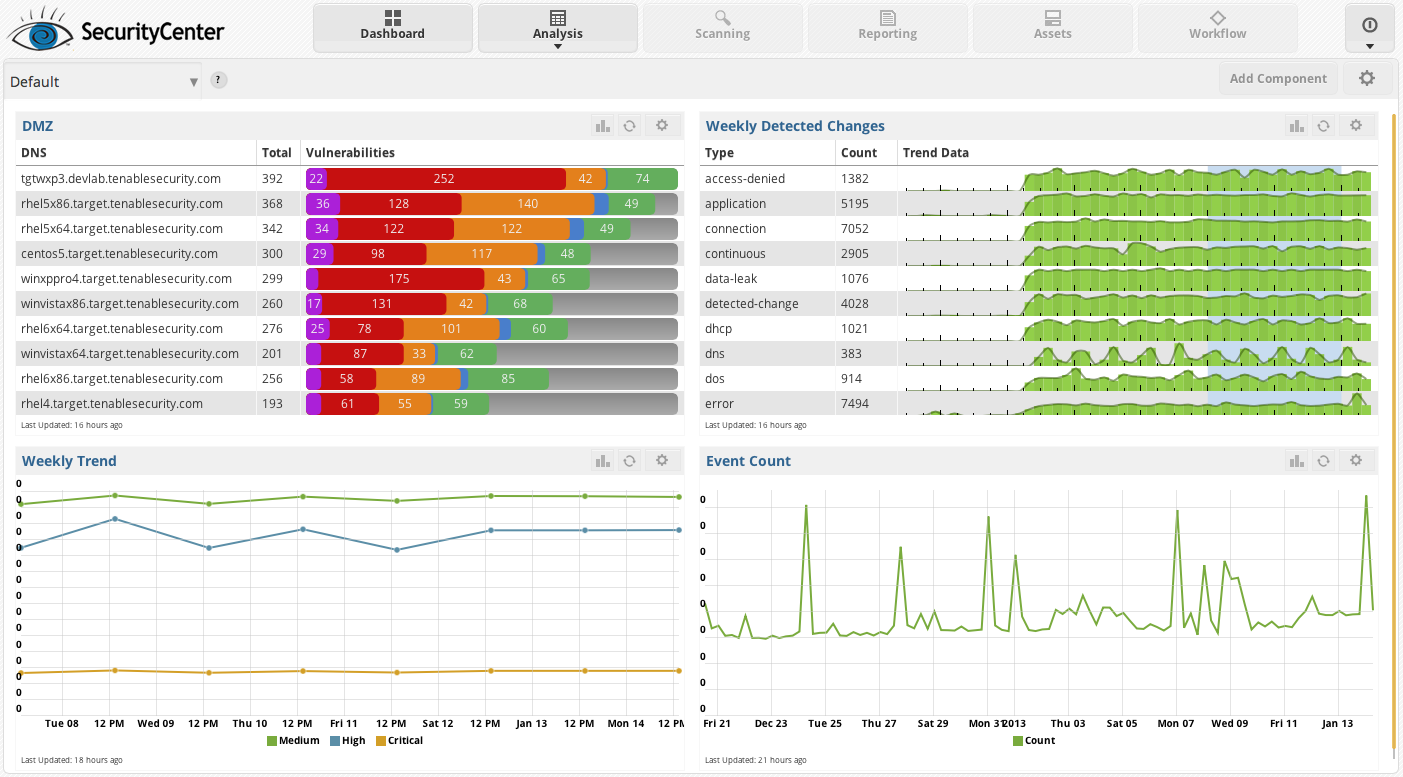Viewport: 1403px width, 777px height.
Task: Toggle the Count series legend
Action: [x=1034, y=741]
